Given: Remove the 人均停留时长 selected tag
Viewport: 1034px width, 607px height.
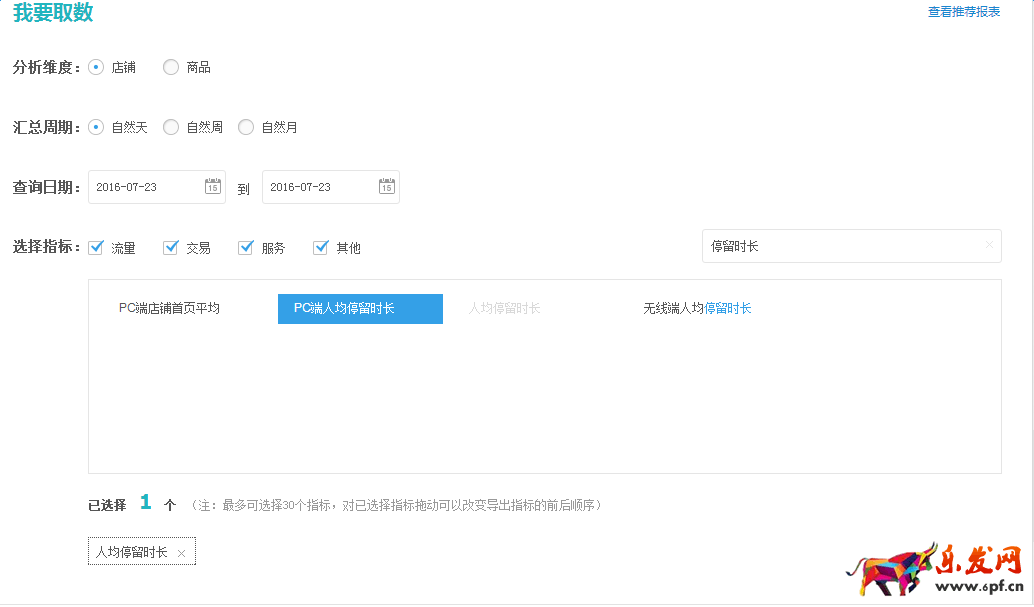Looking at the screenshot, I should click(180, 551).
